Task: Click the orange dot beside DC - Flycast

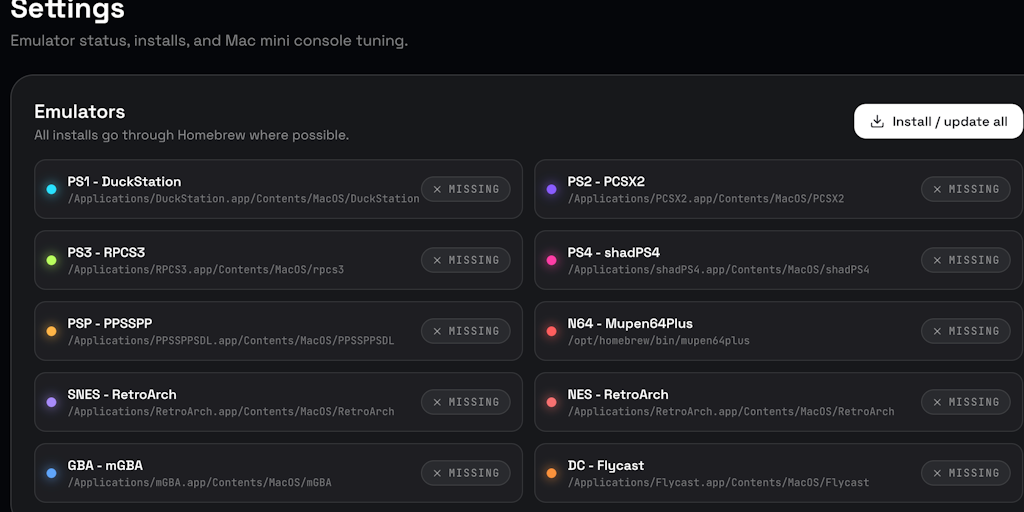Action: (x=551, y=473)
